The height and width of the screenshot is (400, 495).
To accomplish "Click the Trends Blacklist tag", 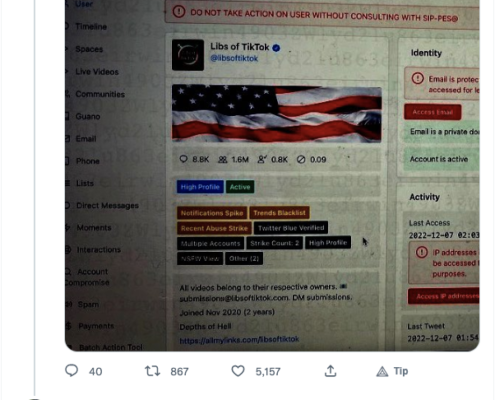I will (279, 213).
